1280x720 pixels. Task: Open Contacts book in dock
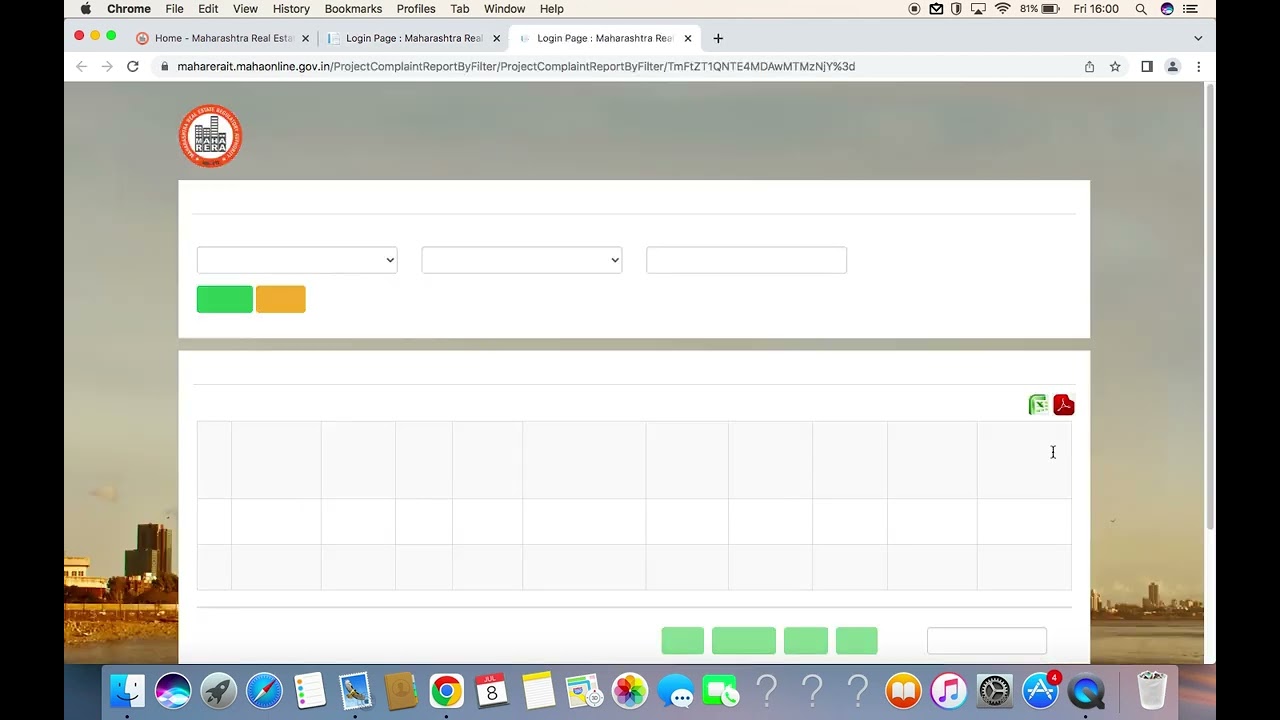tap(401, 691)
